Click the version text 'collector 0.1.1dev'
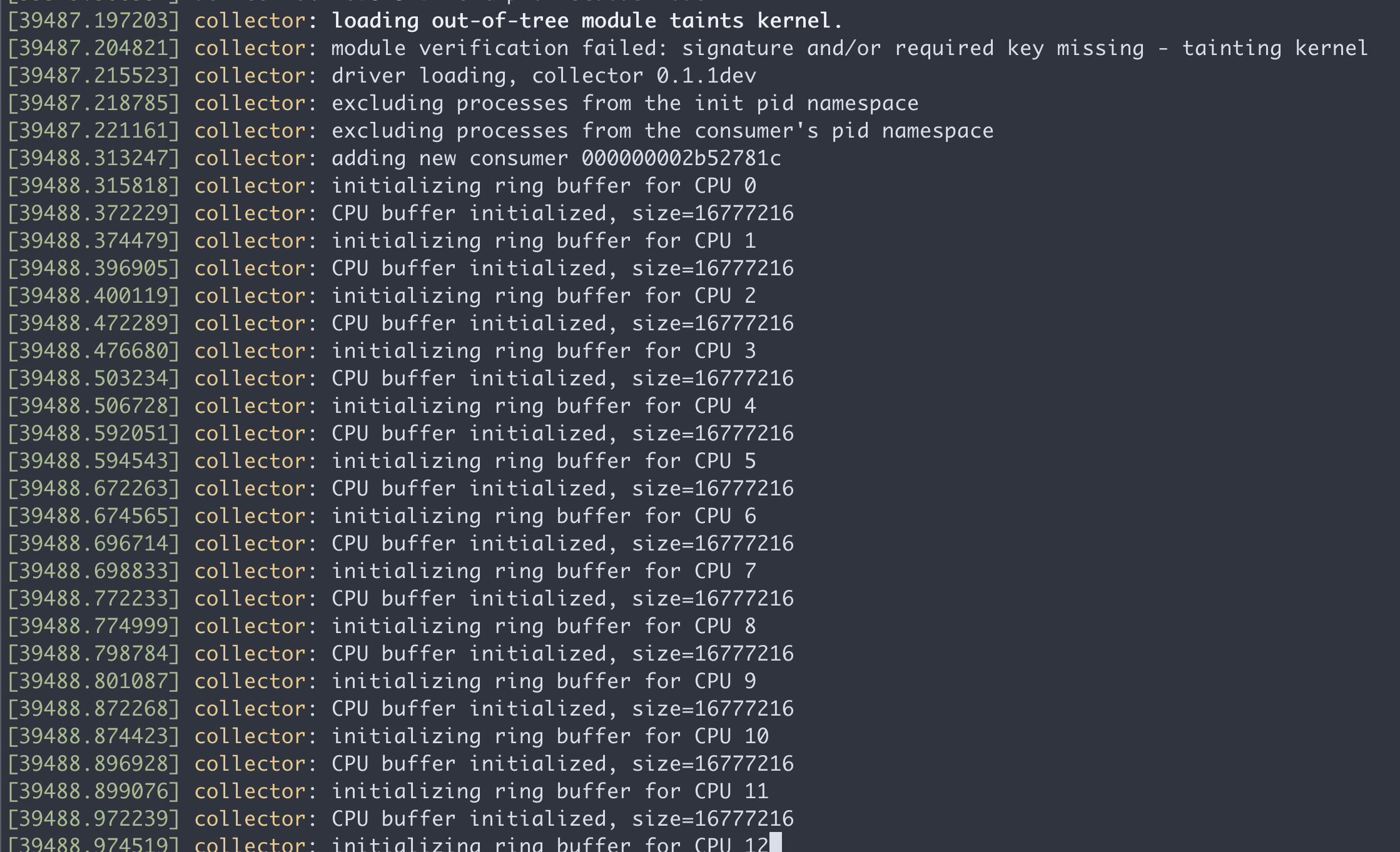 [644, 76]
